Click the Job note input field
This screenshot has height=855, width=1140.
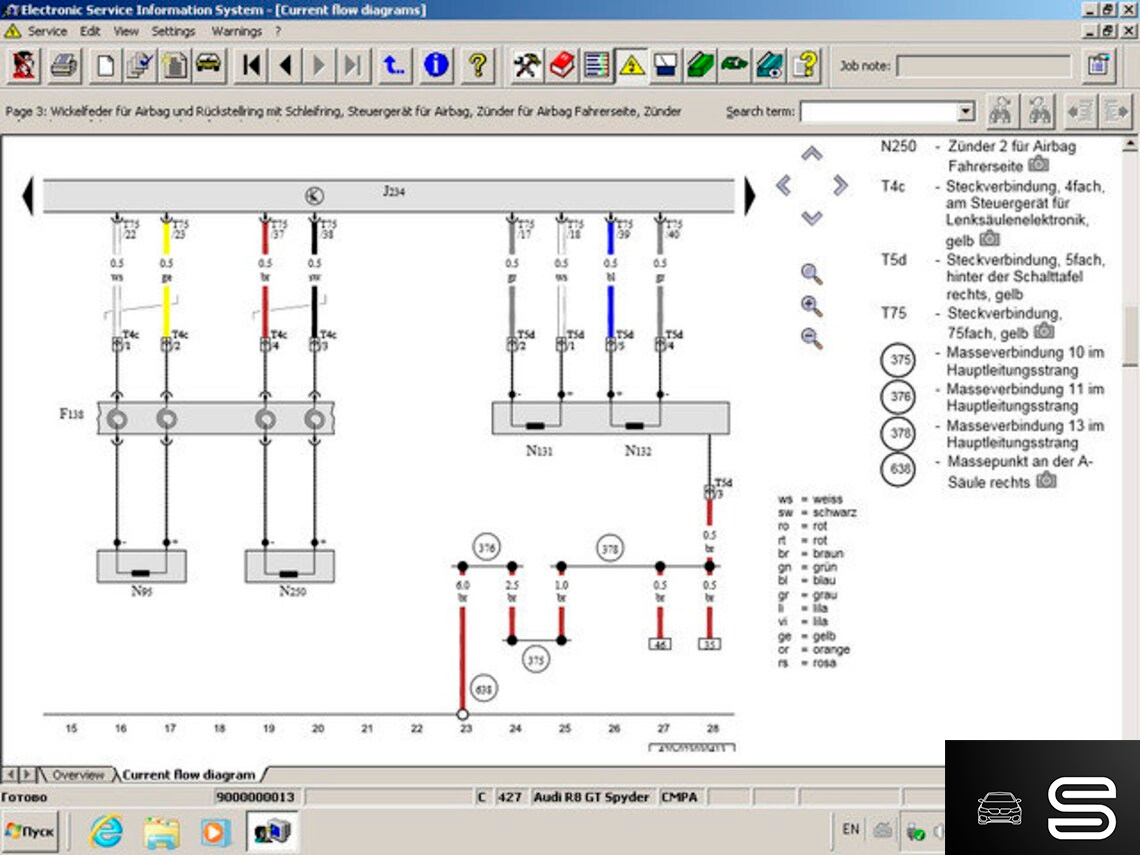pos(983,67)
